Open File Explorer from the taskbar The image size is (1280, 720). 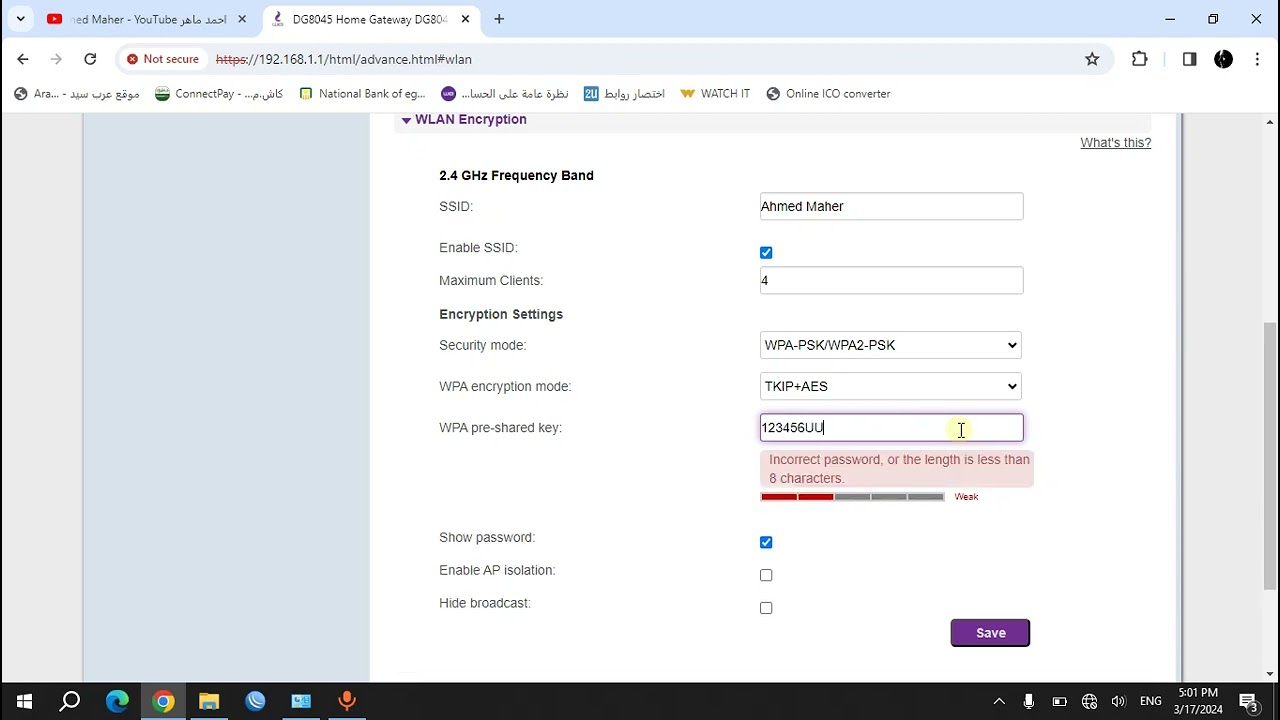coord(209,701)
